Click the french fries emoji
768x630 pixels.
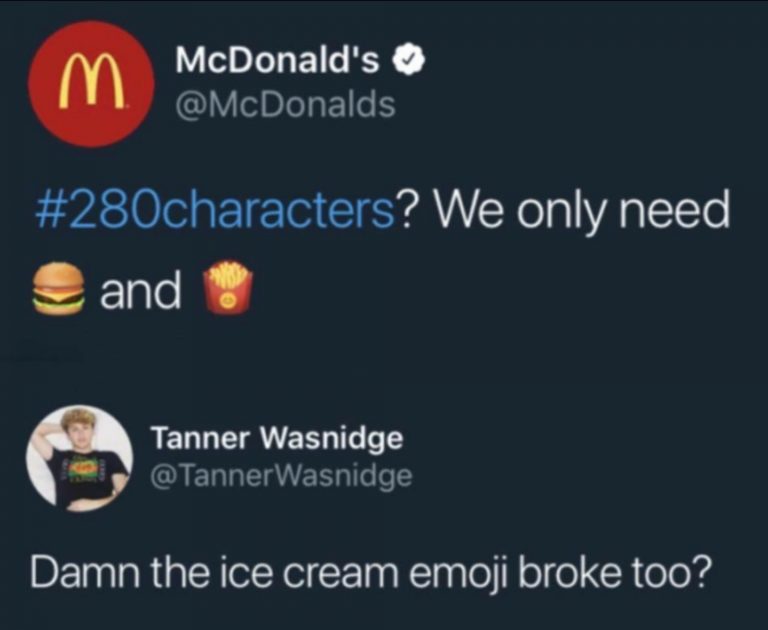[x=228, y=287]
